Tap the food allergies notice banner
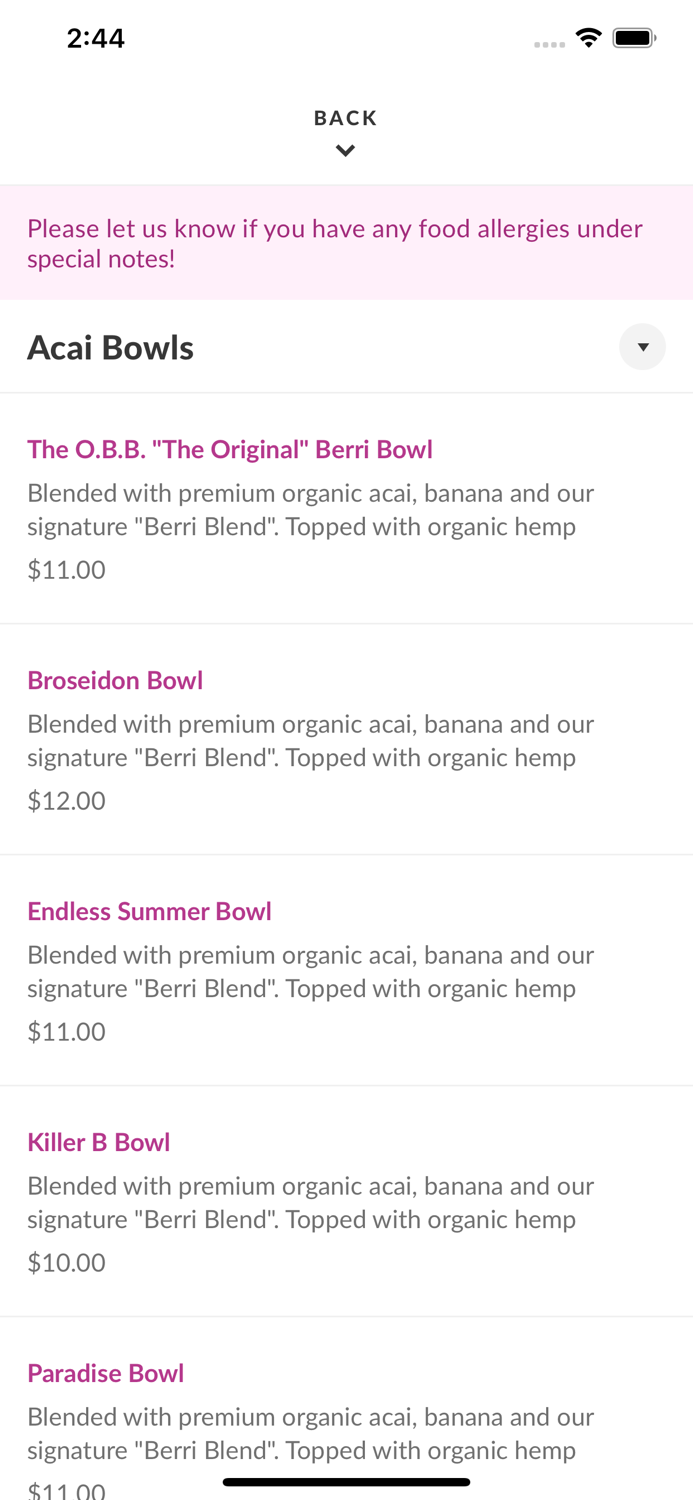 pyautogui.click(x=346, y=242)
